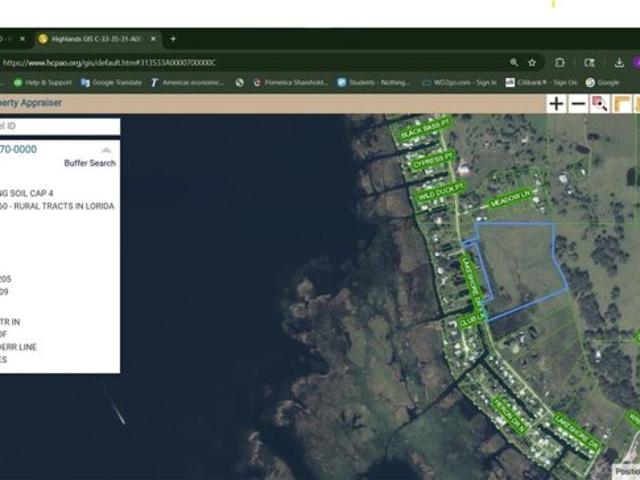This screenshot has height=480, width=640.
Task: Click the zoom magnifier icon in address bar
Action: click(514, 62)
